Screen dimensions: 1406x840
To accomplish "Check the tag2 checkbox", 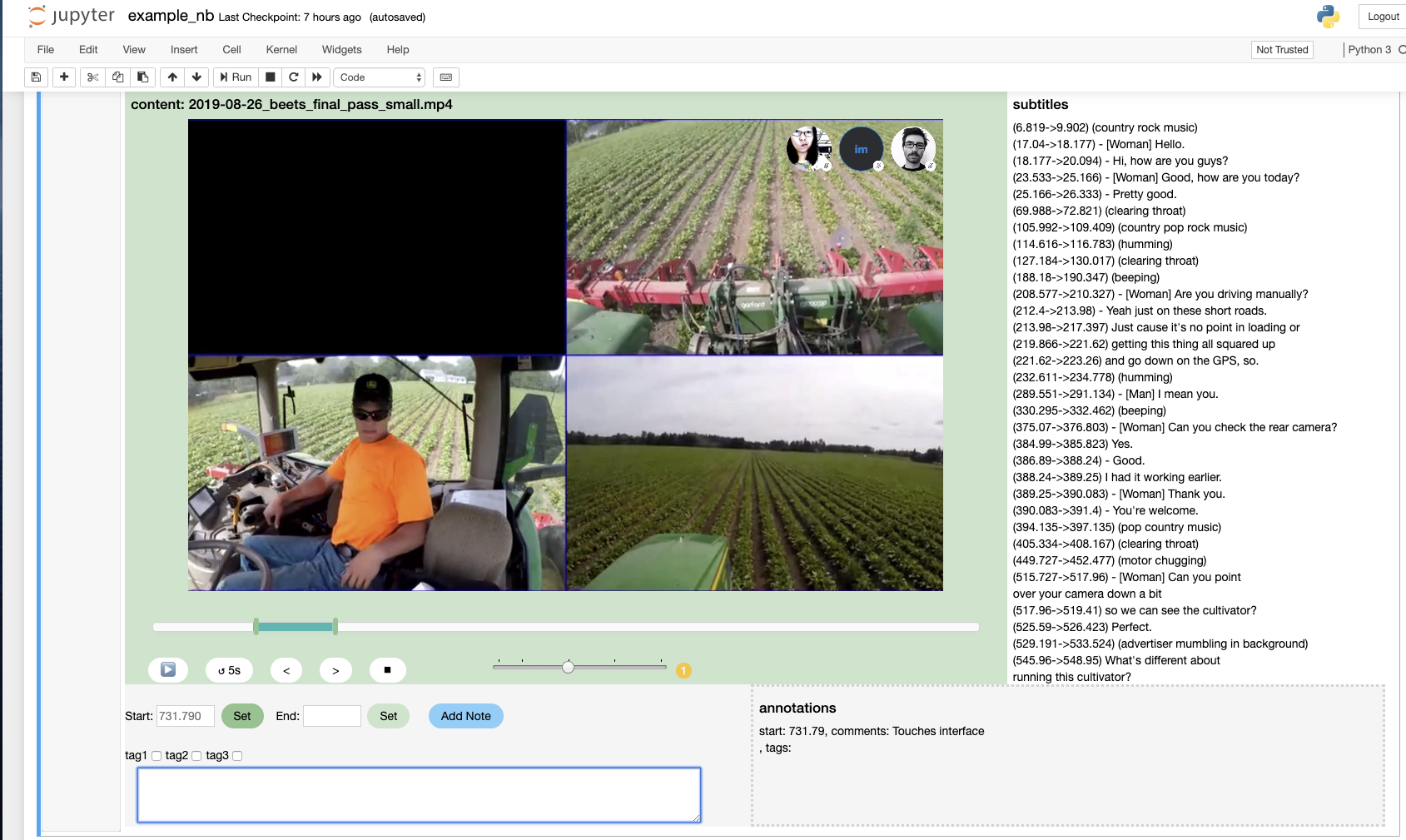I will (196, 756).
